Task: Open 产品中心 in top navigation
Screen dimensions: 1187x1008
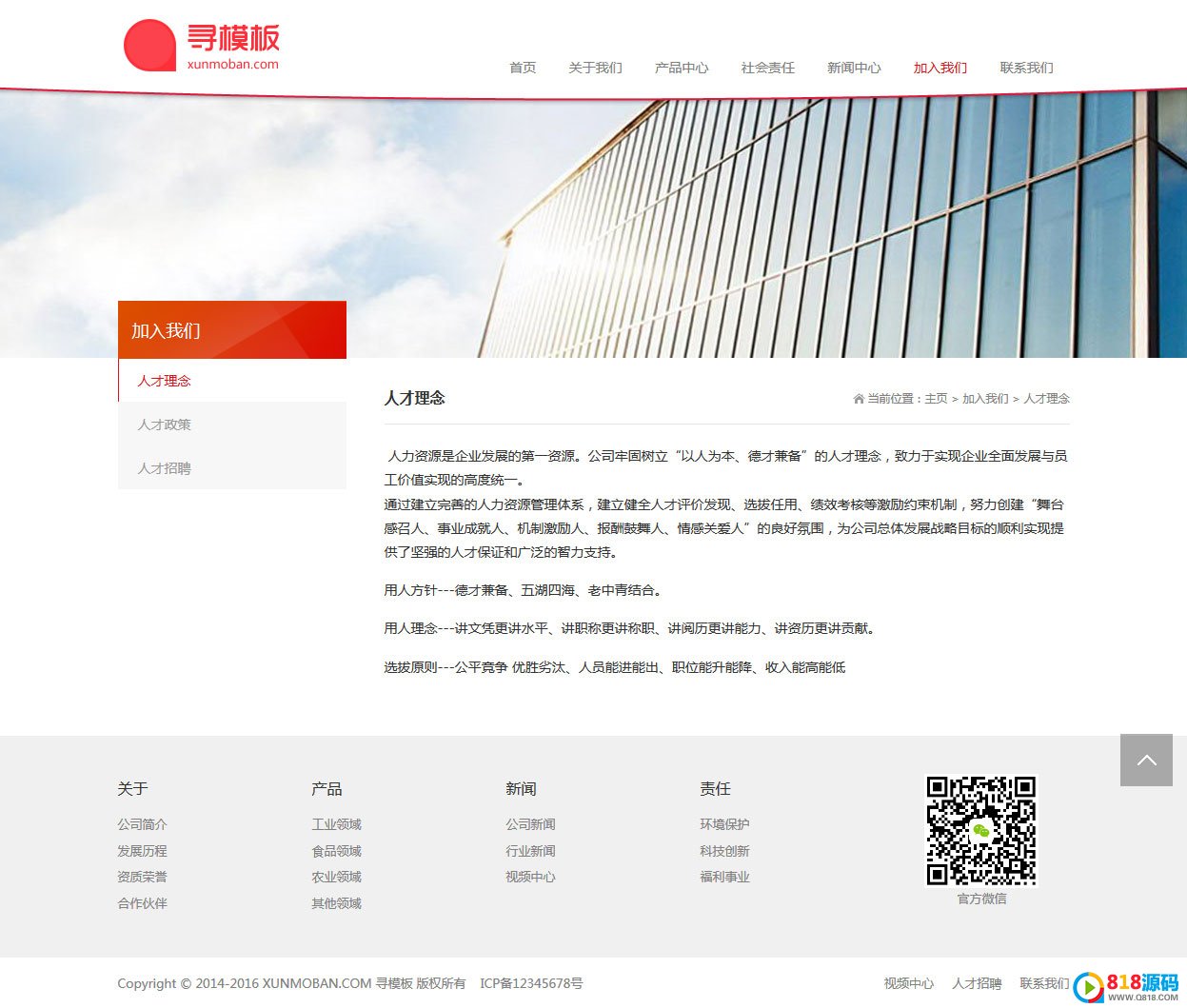Action: coord(682,68)
